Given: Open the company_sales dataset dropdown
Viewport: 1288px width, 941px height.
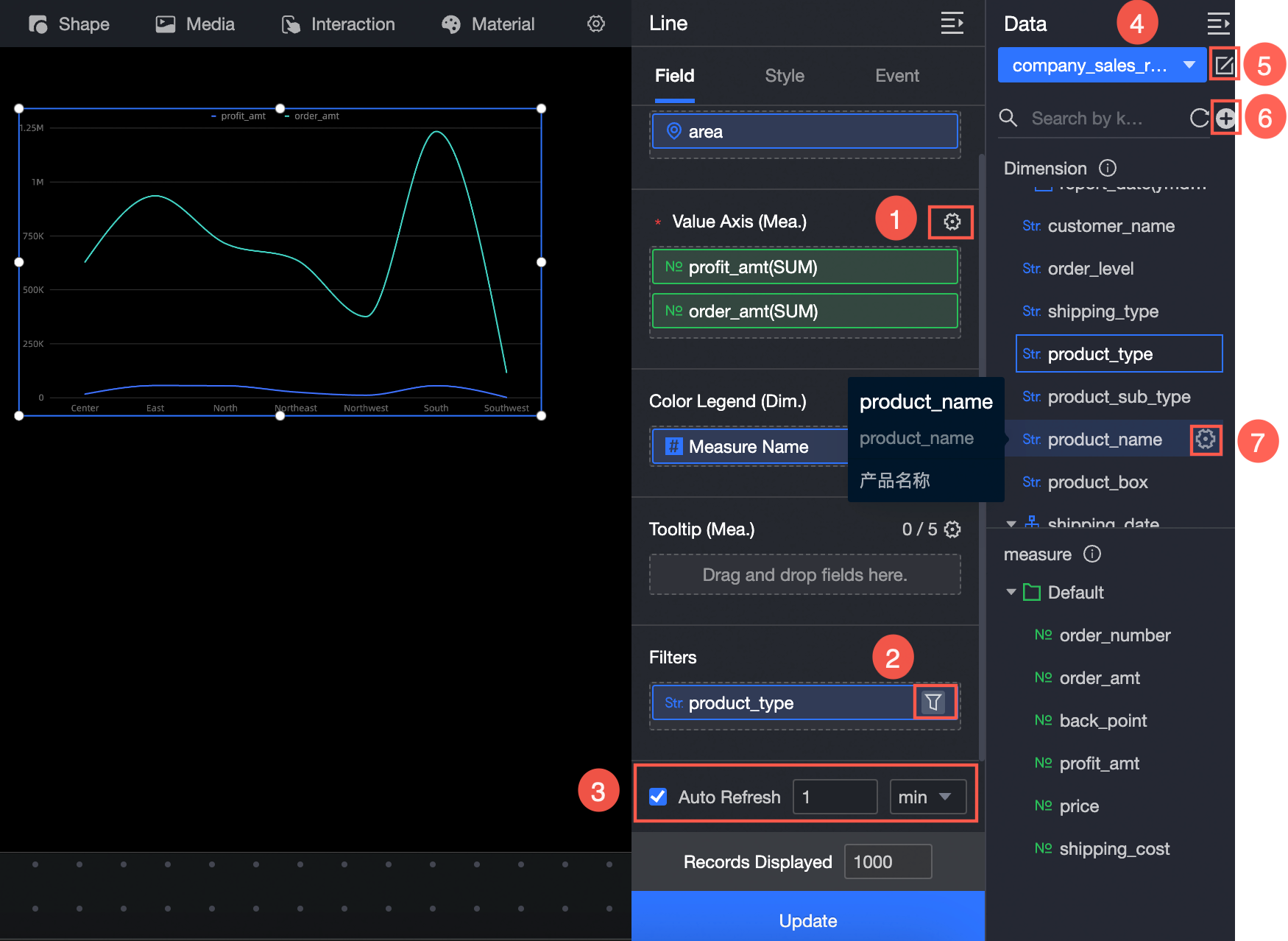Looking at the screenshot, I should pos(1102,65).
